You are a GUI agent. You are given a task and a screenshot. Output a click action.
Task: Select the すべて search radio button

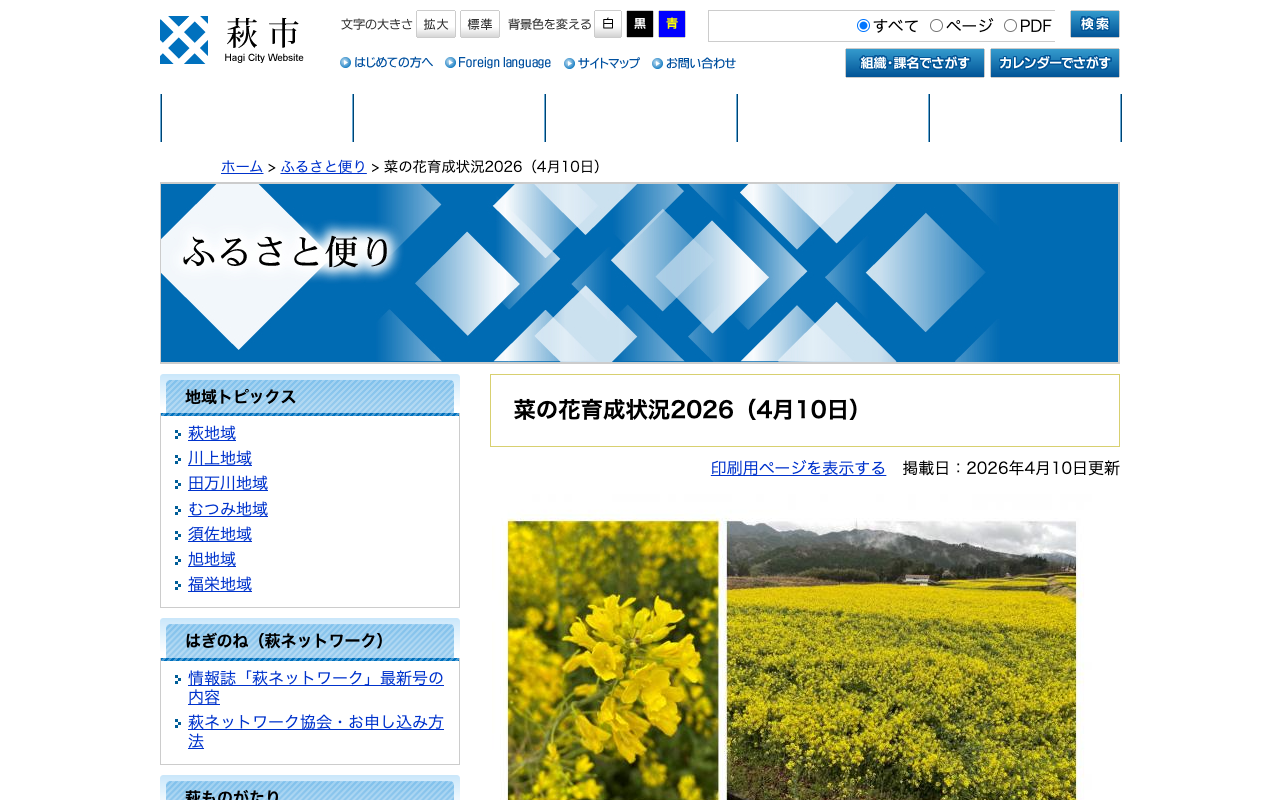point(864,26)
